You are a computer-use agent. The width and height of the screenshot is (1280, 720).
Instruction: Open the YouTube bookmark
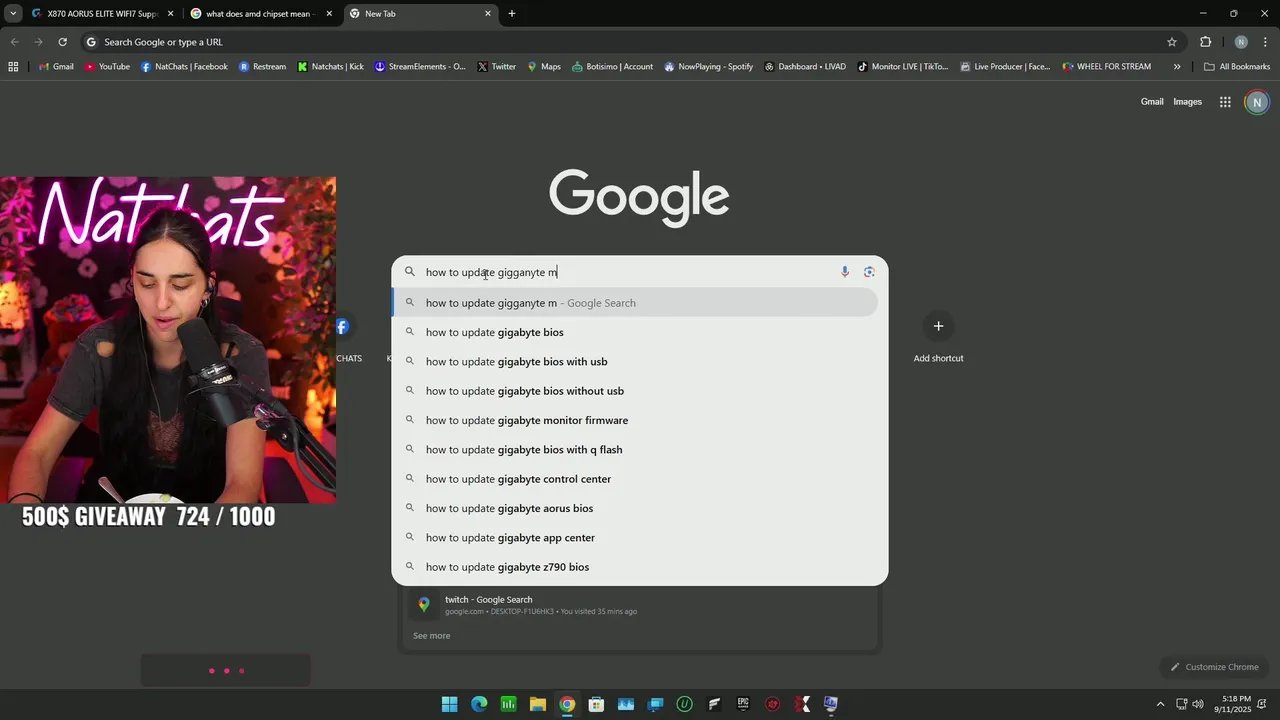(x=107, y=67)
